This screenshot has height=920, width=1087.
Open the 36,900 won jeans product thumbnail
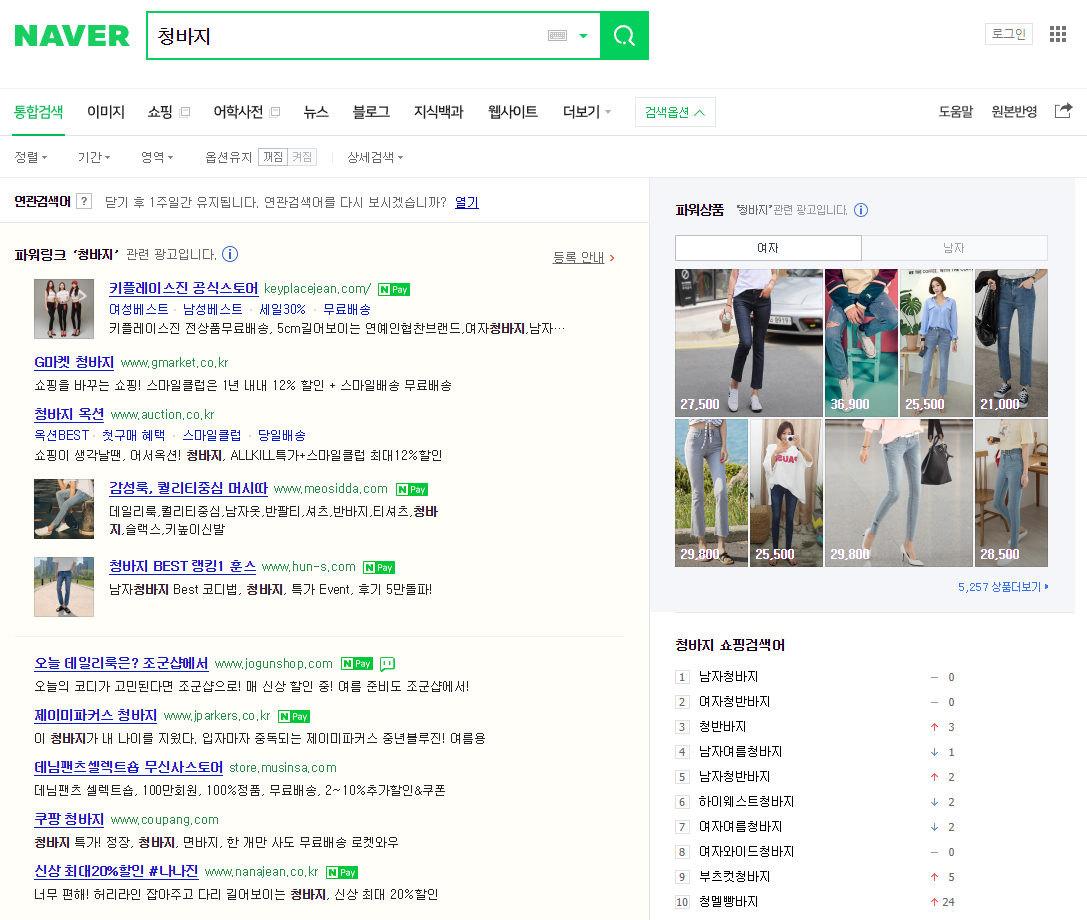[x=861, y=342]
